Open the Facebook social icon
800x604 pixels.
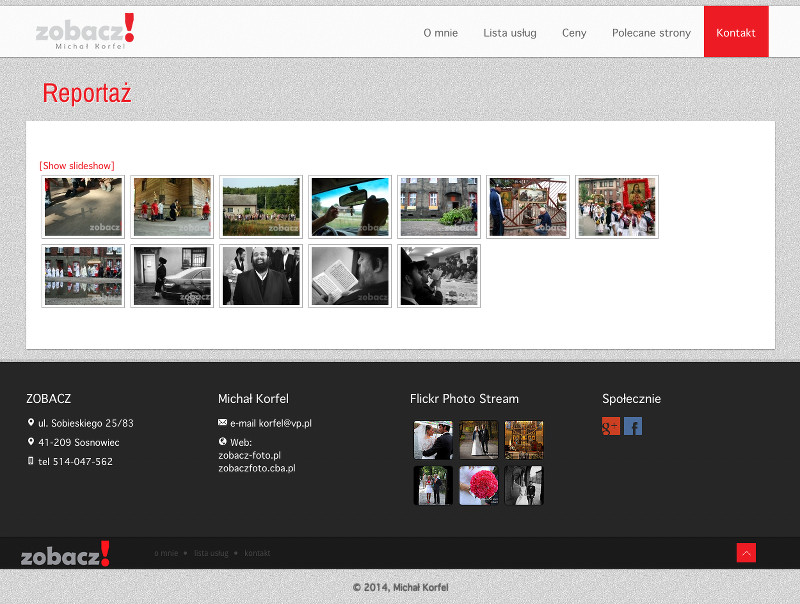point(633,427)
